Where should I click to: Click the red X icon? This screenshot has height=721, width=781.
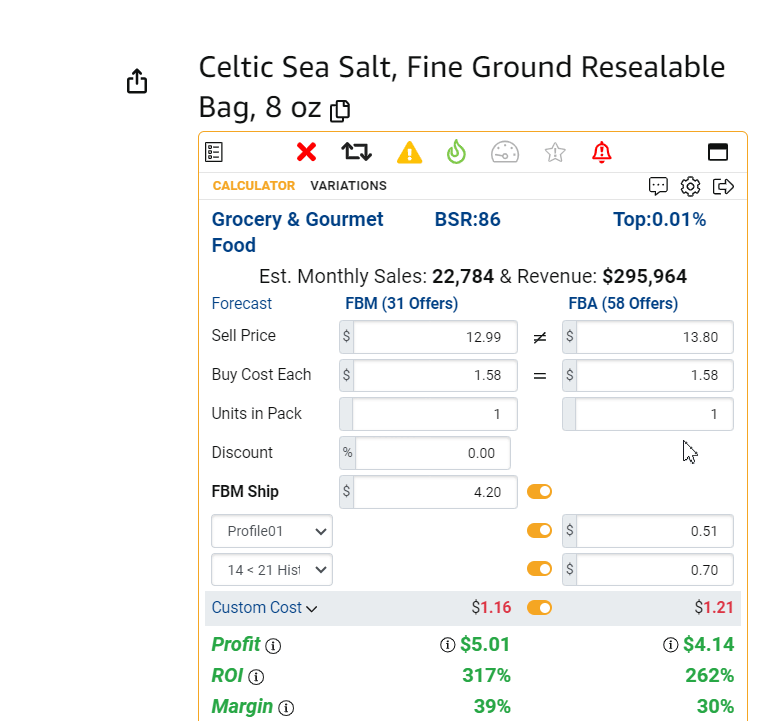(x=306, y=152)
